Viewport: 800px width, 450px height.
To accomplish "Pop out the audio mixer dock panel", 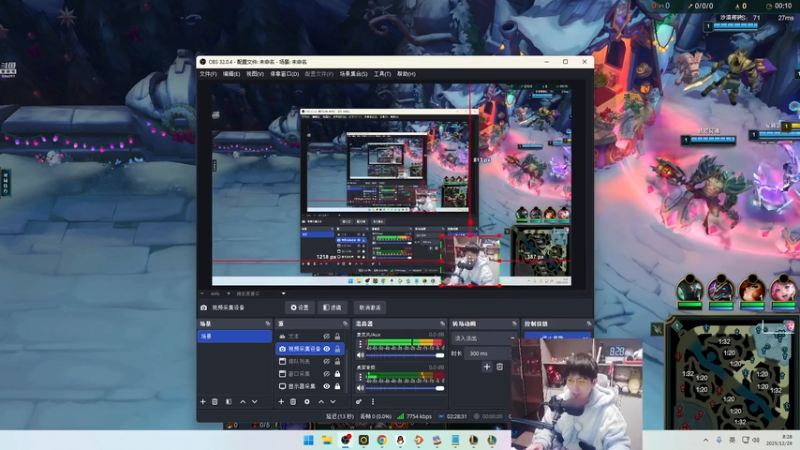I will coord(442,324).
